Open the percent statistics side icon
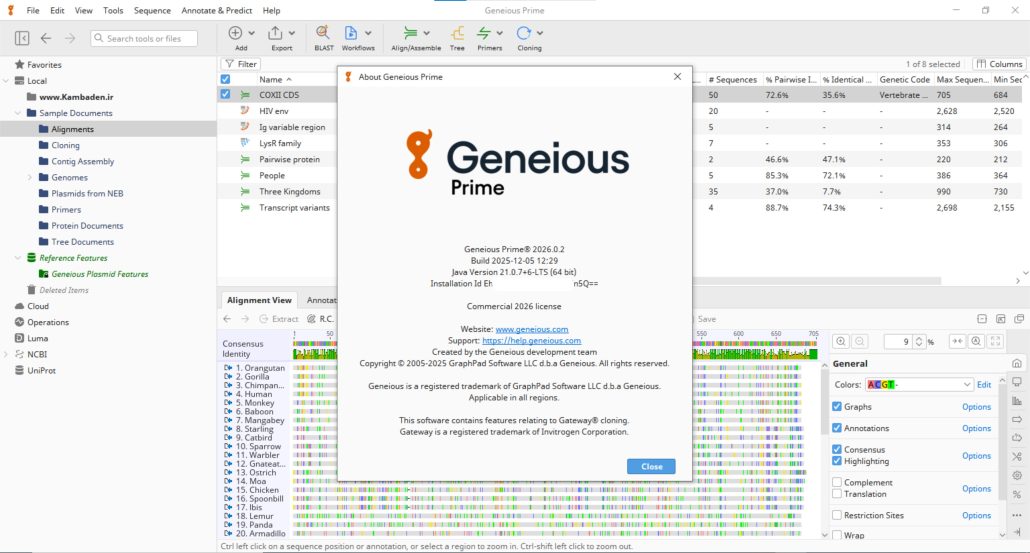 [x=1017, y=495]
